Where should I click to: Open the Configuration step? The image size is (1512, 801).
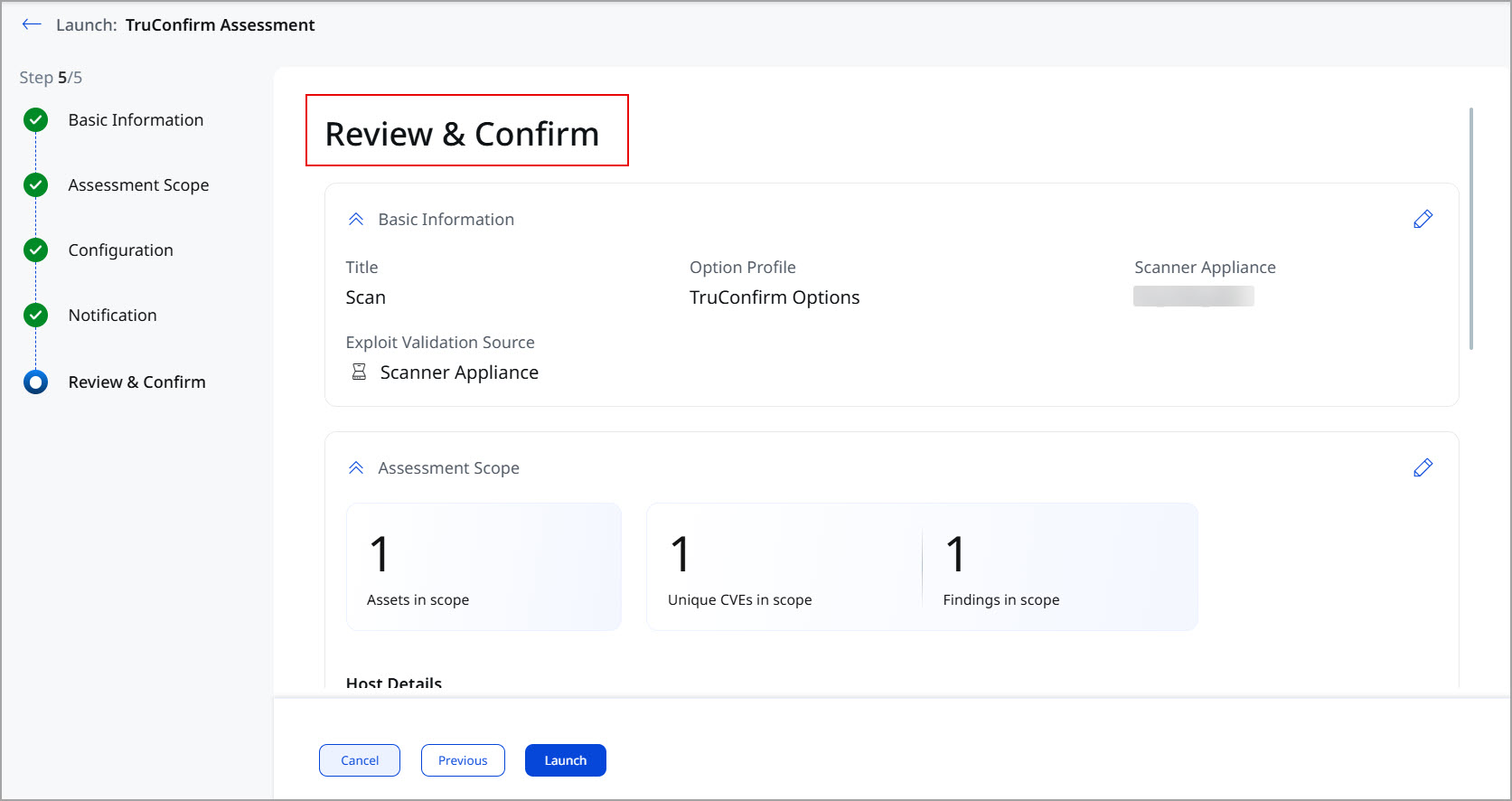120,250
